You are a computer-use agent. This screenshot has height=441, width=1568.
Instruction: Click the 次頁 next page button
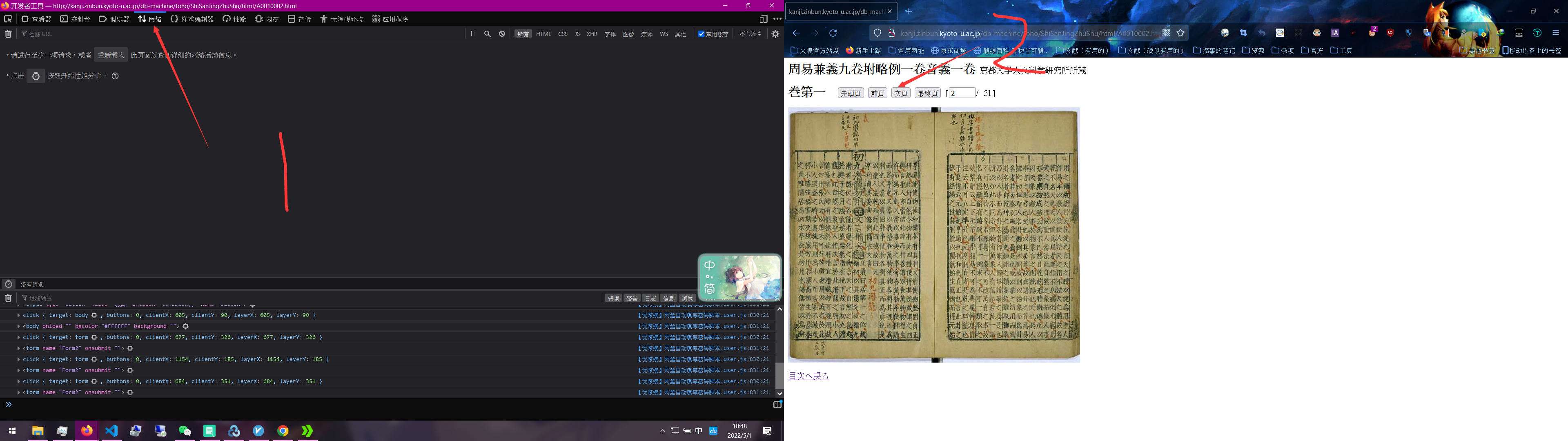(900, 93)
